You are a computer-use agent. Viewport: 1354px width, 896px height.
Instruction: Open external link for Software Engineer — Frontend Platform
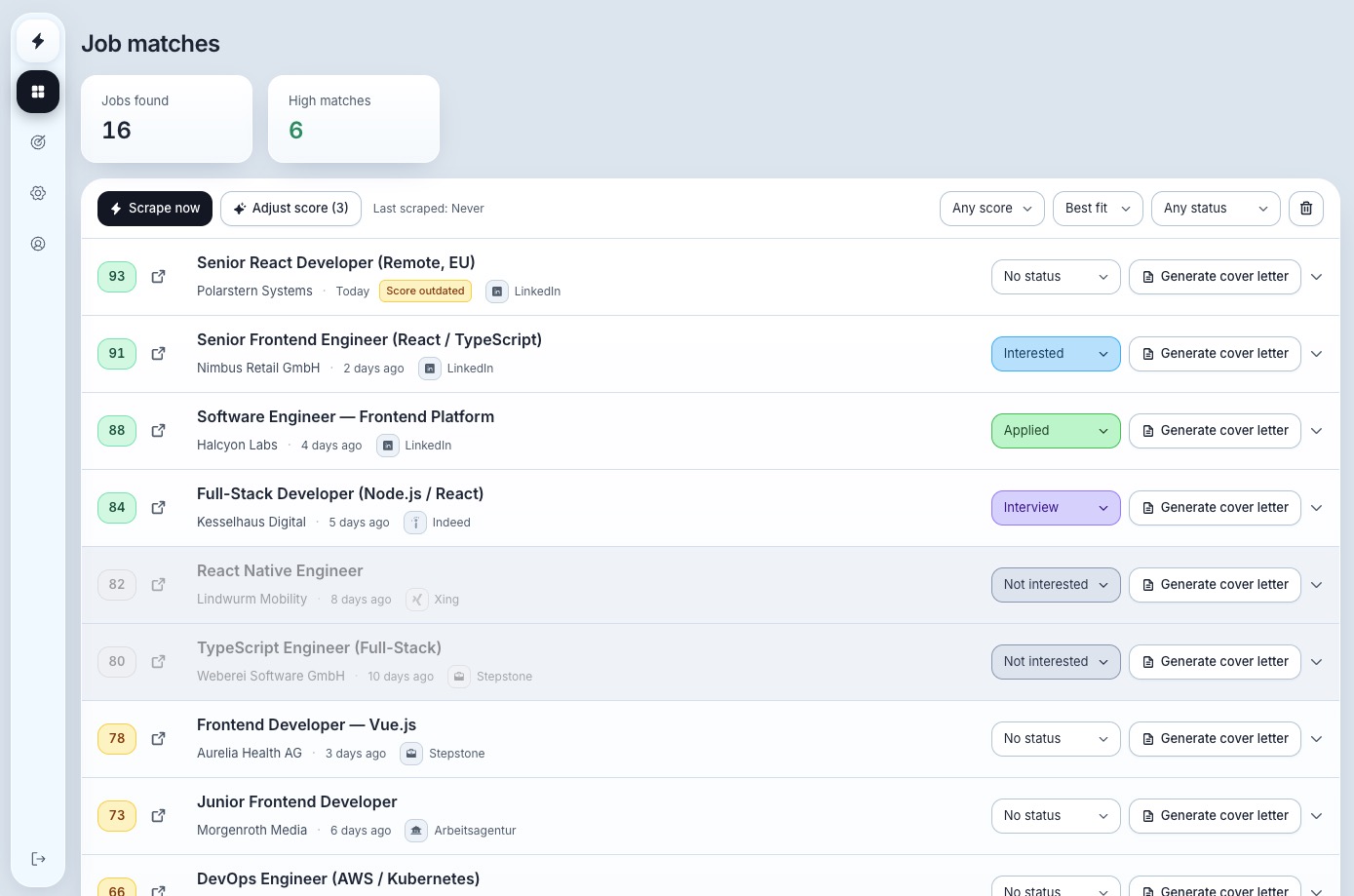(158, 431)
